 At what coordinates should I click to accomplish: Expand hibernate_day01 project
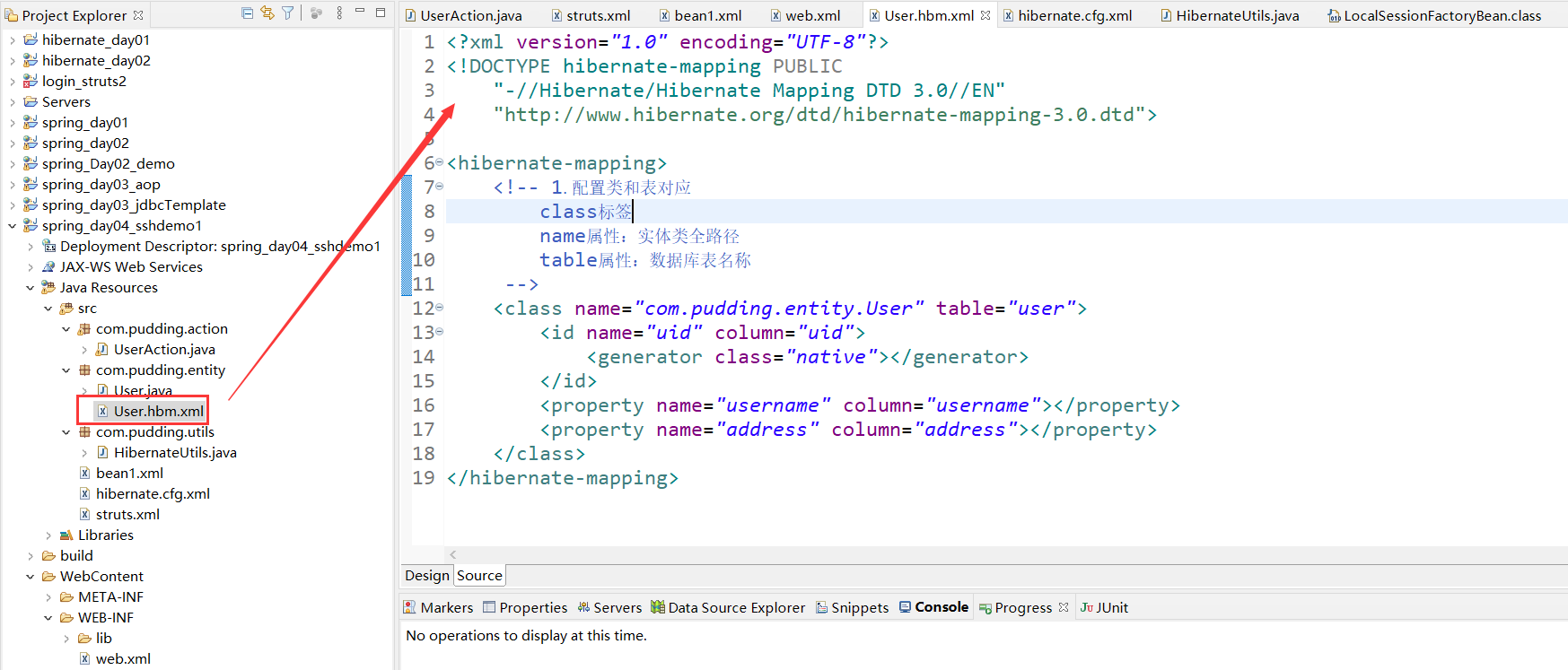coord(12,40)
